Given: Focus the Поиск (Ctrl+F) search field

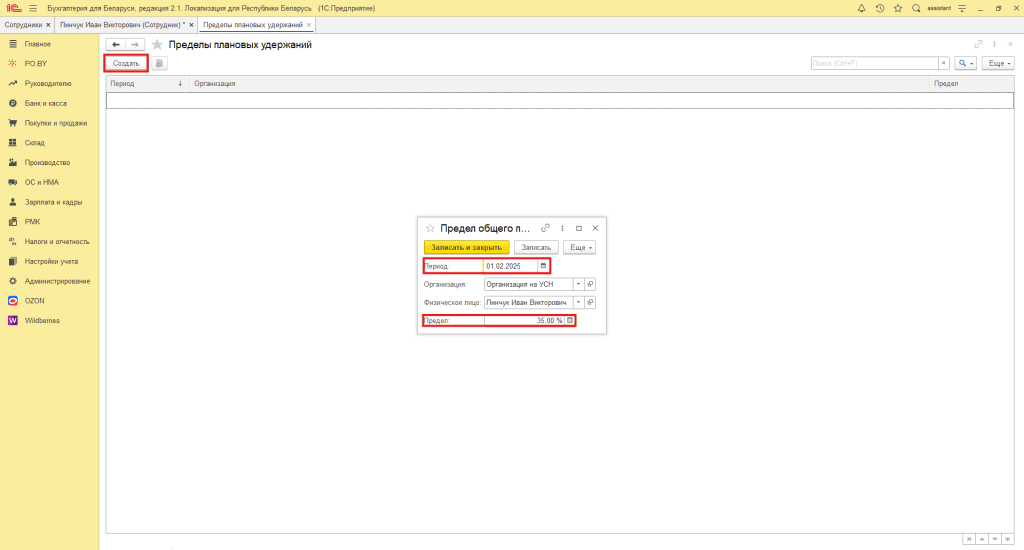Looking at the screenshot, I should click(874, 63).
